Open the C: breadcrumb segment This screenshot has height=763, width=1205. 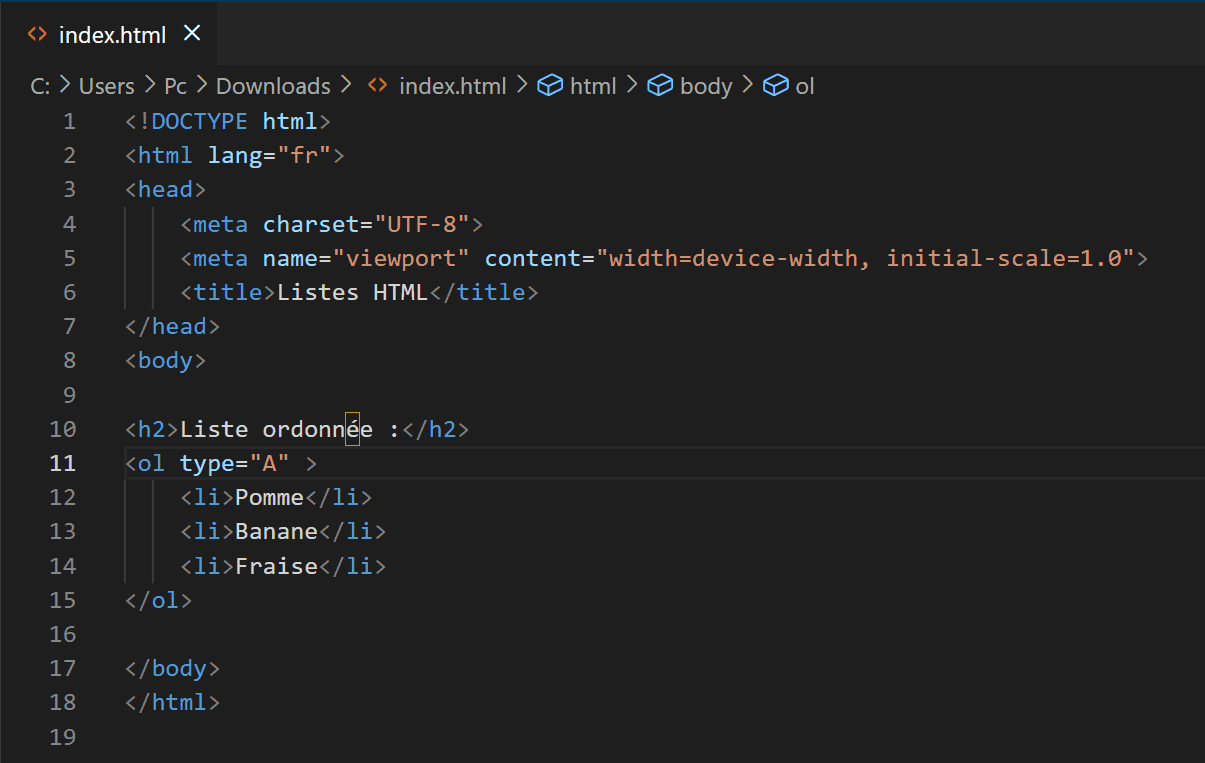tap(40, 86)
